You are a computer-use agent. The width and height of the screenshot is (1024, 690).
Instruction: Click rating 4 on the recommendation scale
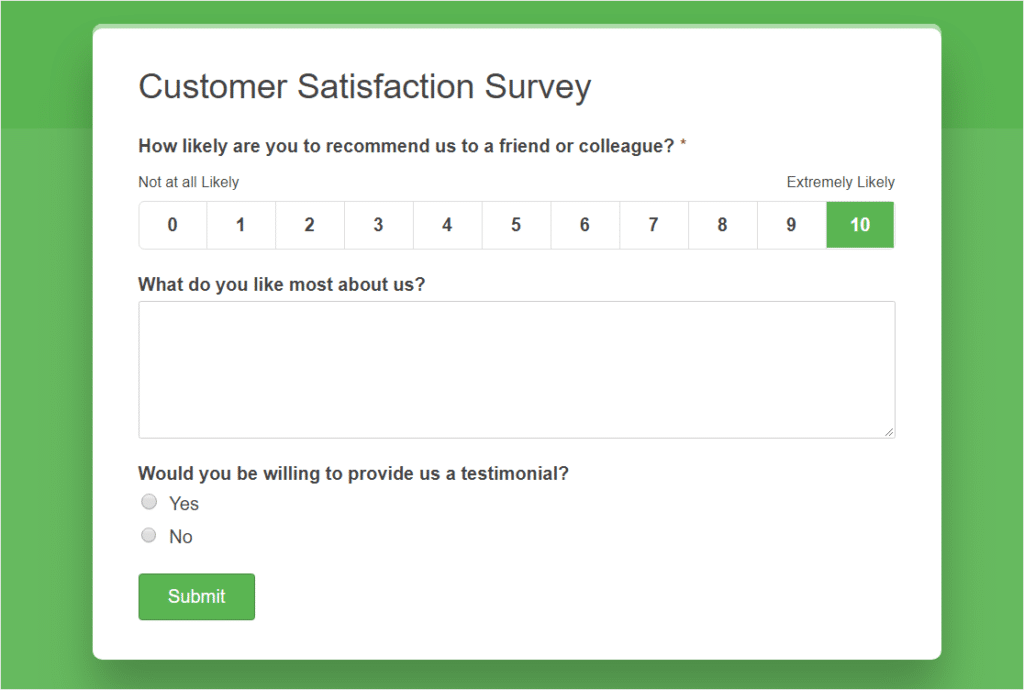click(447, 225)
